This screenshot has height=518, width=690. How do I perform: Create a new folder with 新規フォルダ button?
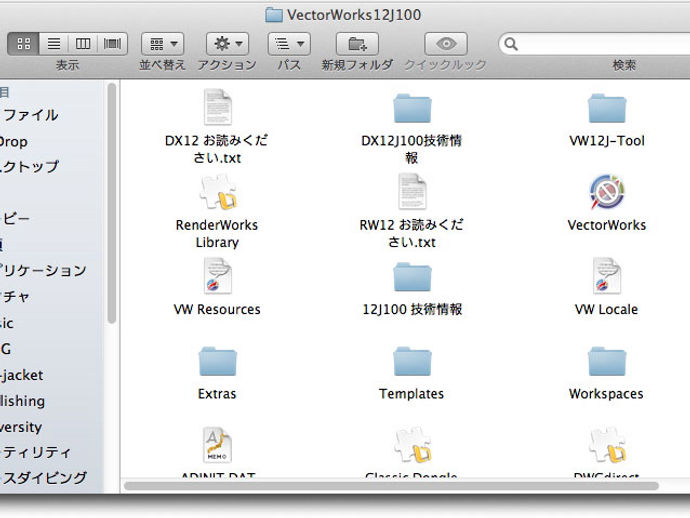coord(357,44)
